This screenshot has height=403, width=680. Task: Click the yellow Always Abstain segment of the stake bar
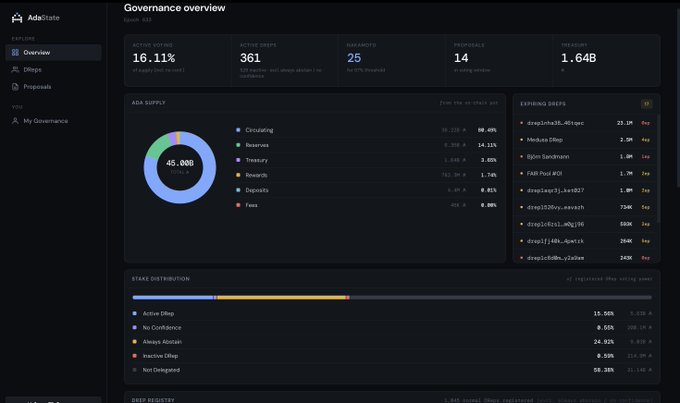point(281,298)
